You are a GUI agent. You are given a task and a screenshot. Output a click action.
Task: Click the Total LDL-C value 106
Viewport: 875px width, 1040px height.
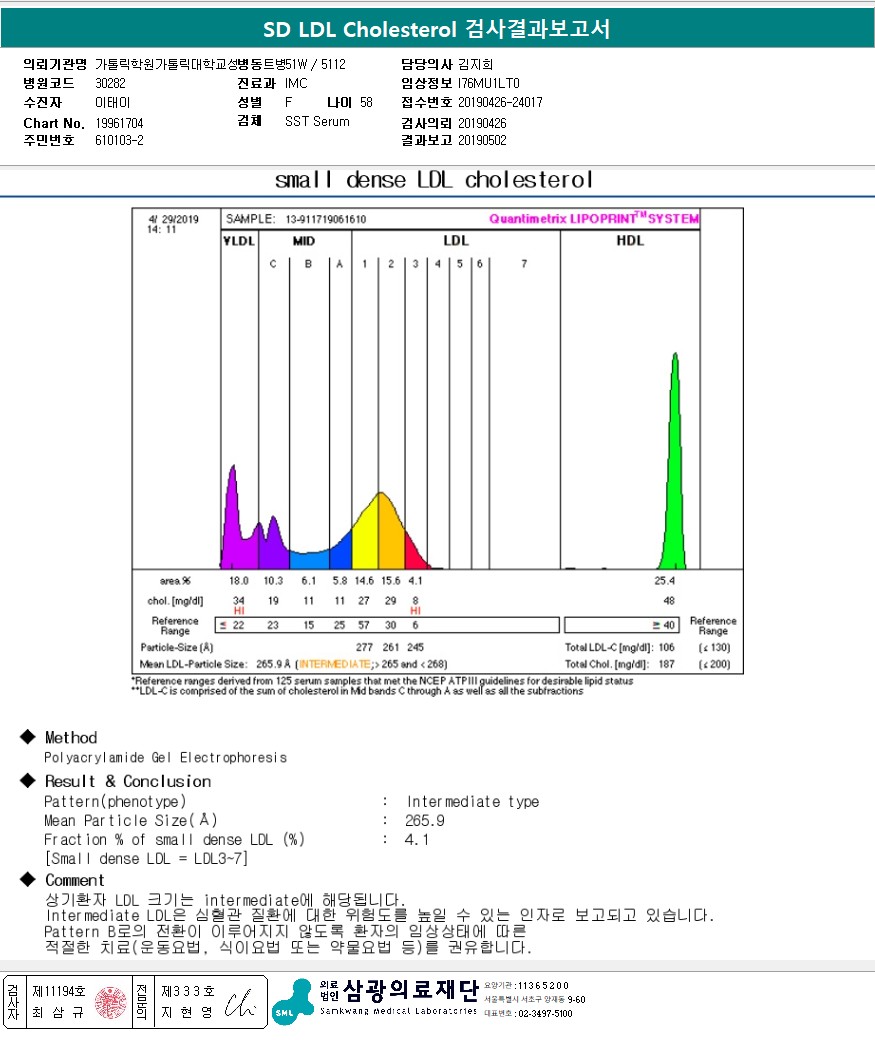664,647
